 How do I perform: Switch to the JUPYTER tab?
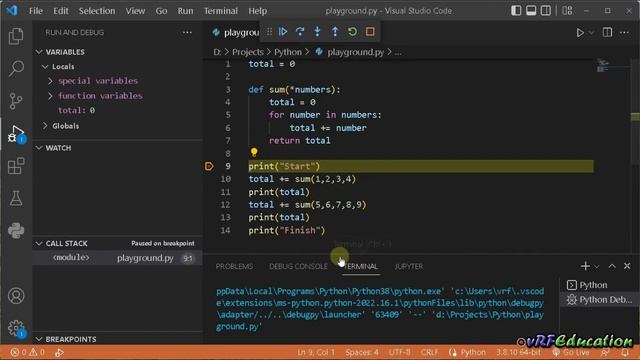click(x=409, y=266)
